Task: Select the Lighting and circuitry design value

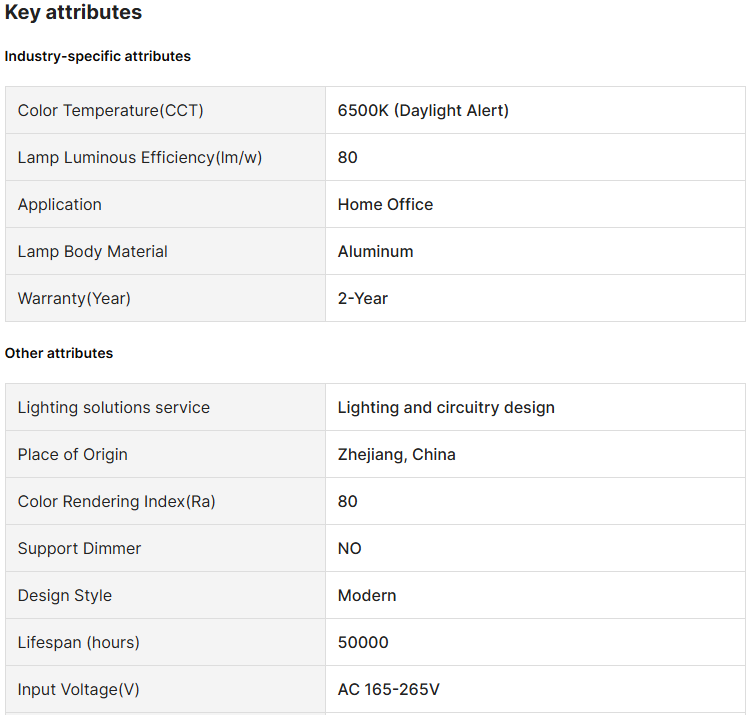Action: (x=446, y=407)
